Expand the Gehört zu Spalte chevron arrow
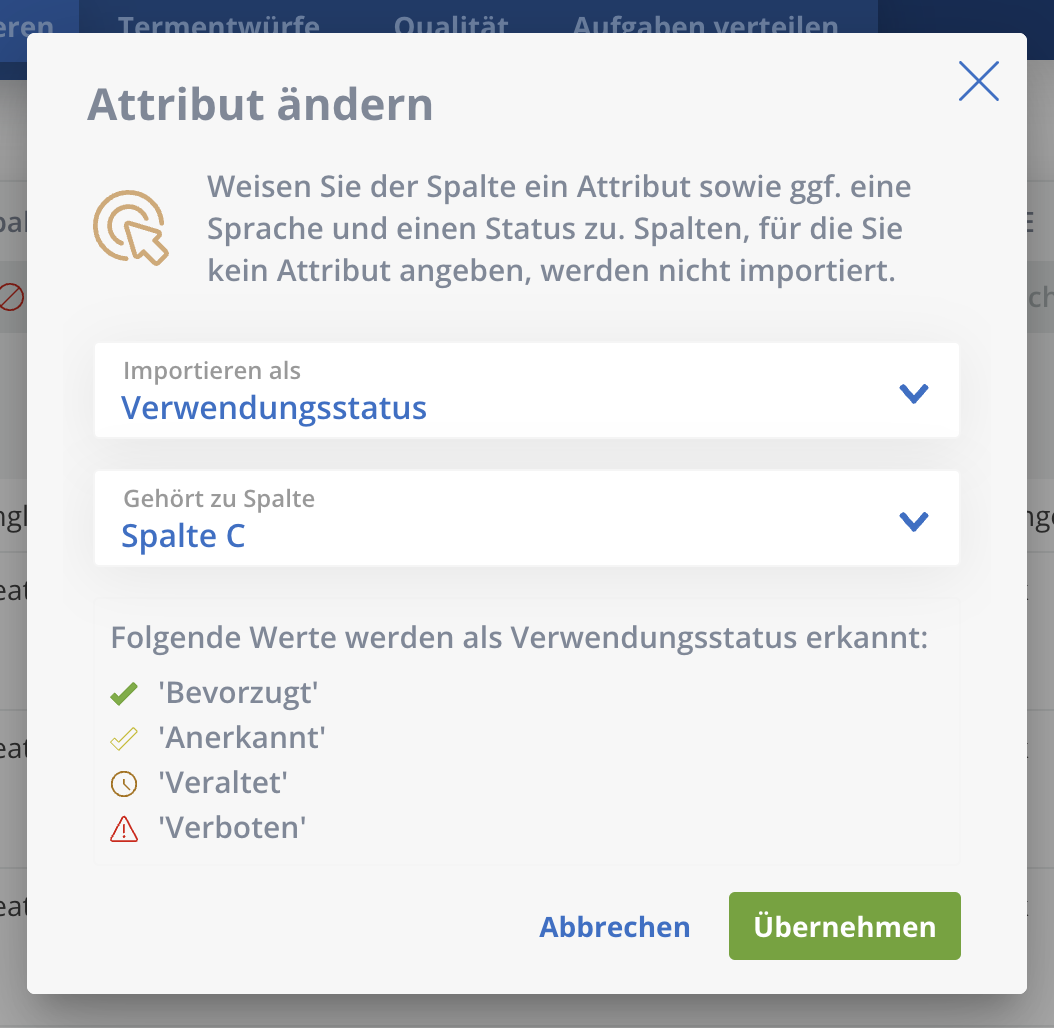The width and height of the screenshot is (1054, 1028). (914, 521)
